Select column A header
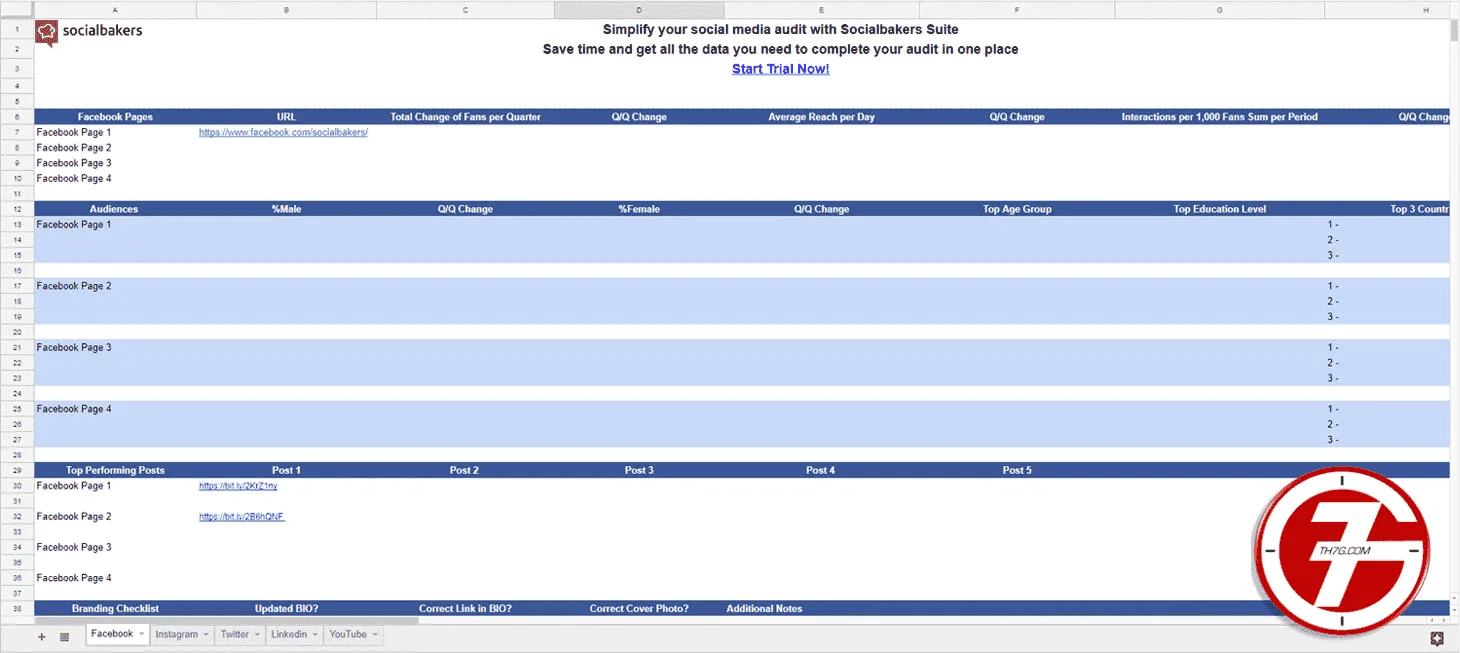The width and height of the screenshot is (1460, 653). pyautogui.click(x=115, y=10)
